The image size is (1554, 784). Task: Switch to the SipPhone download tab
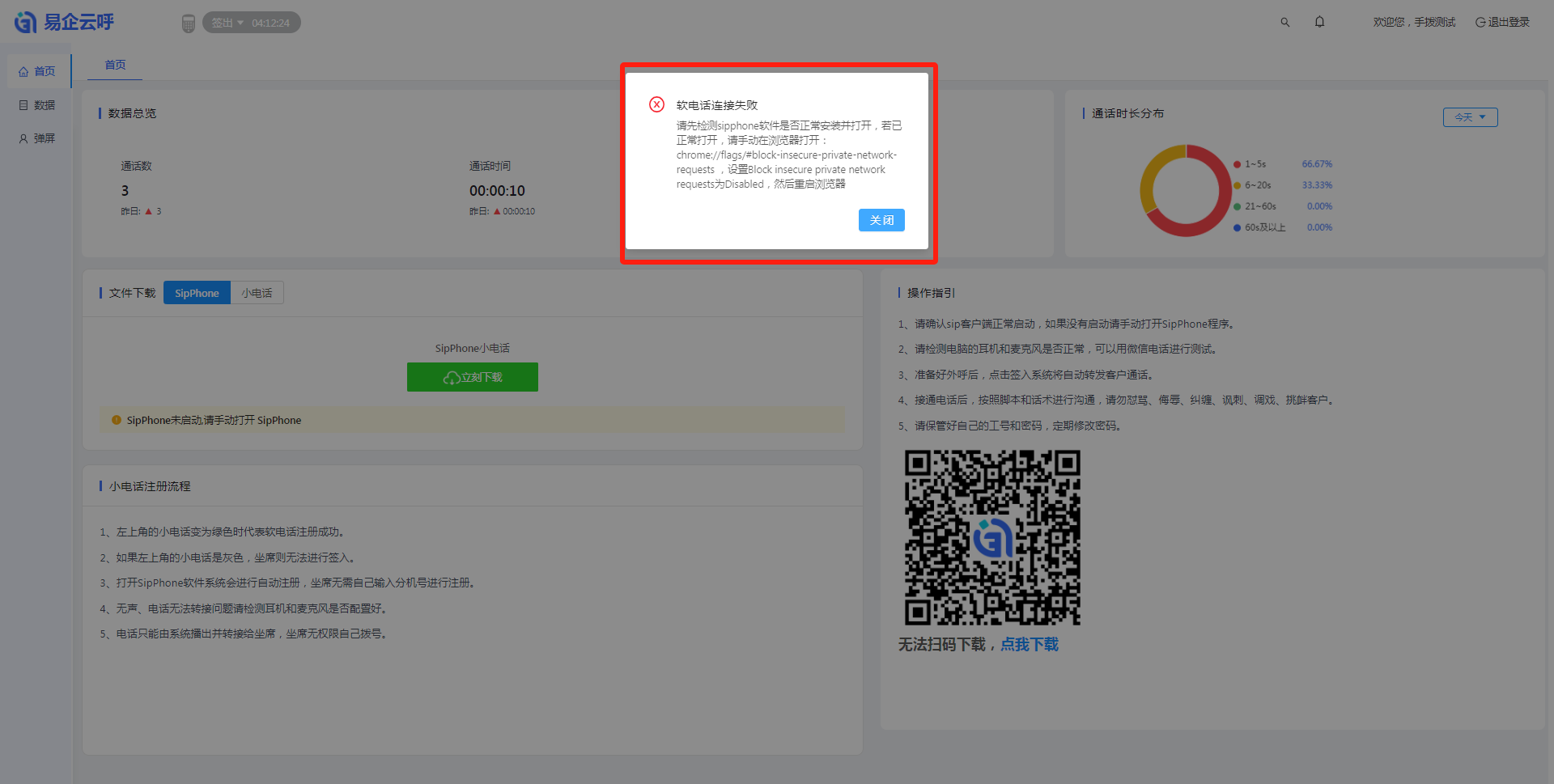tap(197, 293)
